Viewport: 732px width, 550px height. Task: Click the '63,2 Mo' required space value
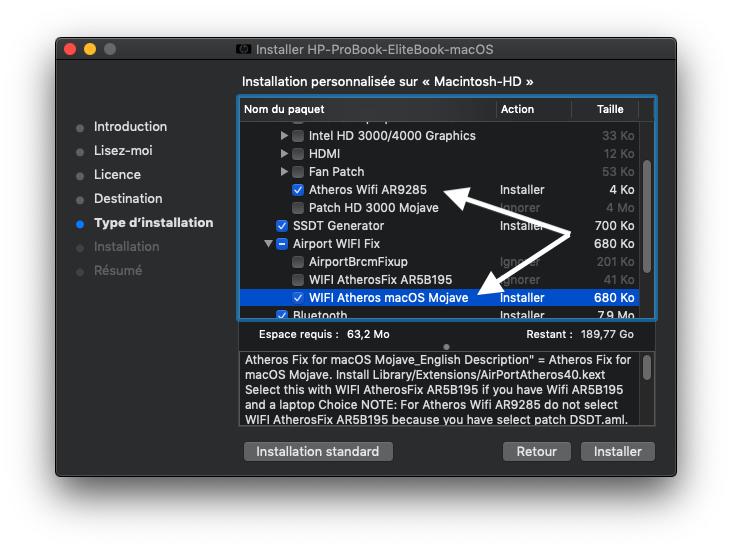click(368, 334)
